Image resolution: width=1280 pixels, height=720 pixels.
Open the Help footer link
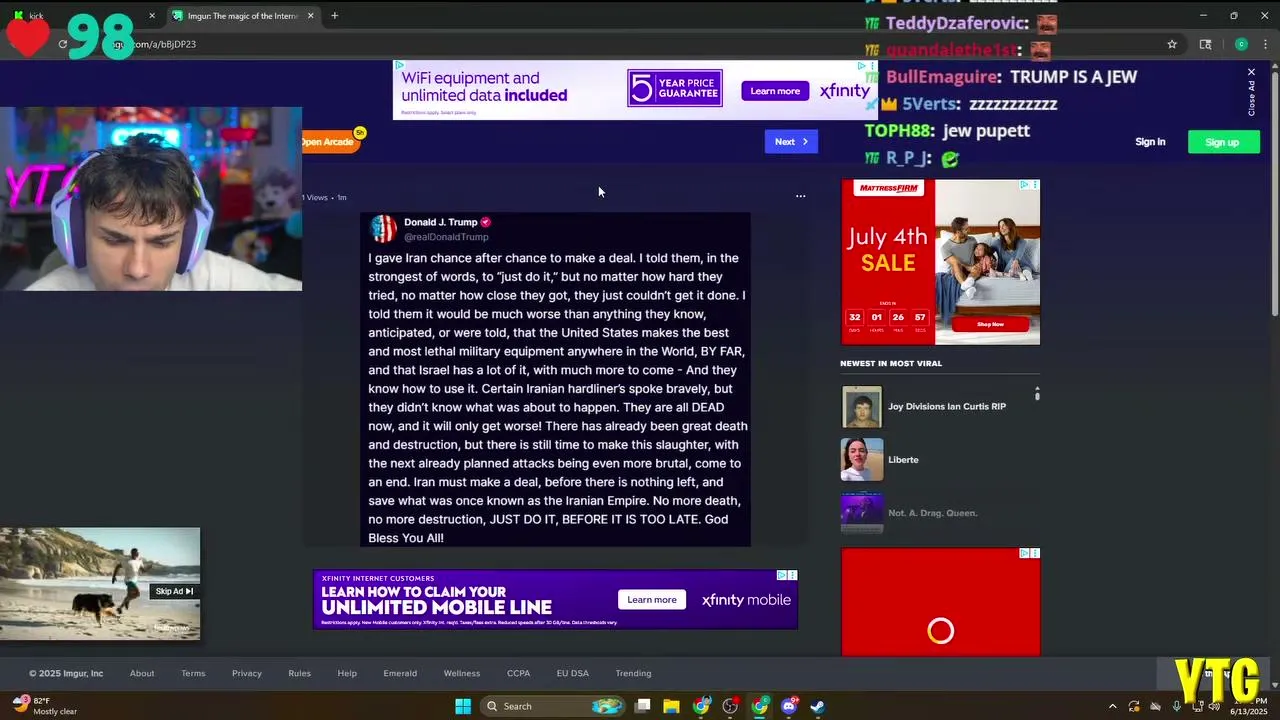pyautogui.click(x=347, y=673)
